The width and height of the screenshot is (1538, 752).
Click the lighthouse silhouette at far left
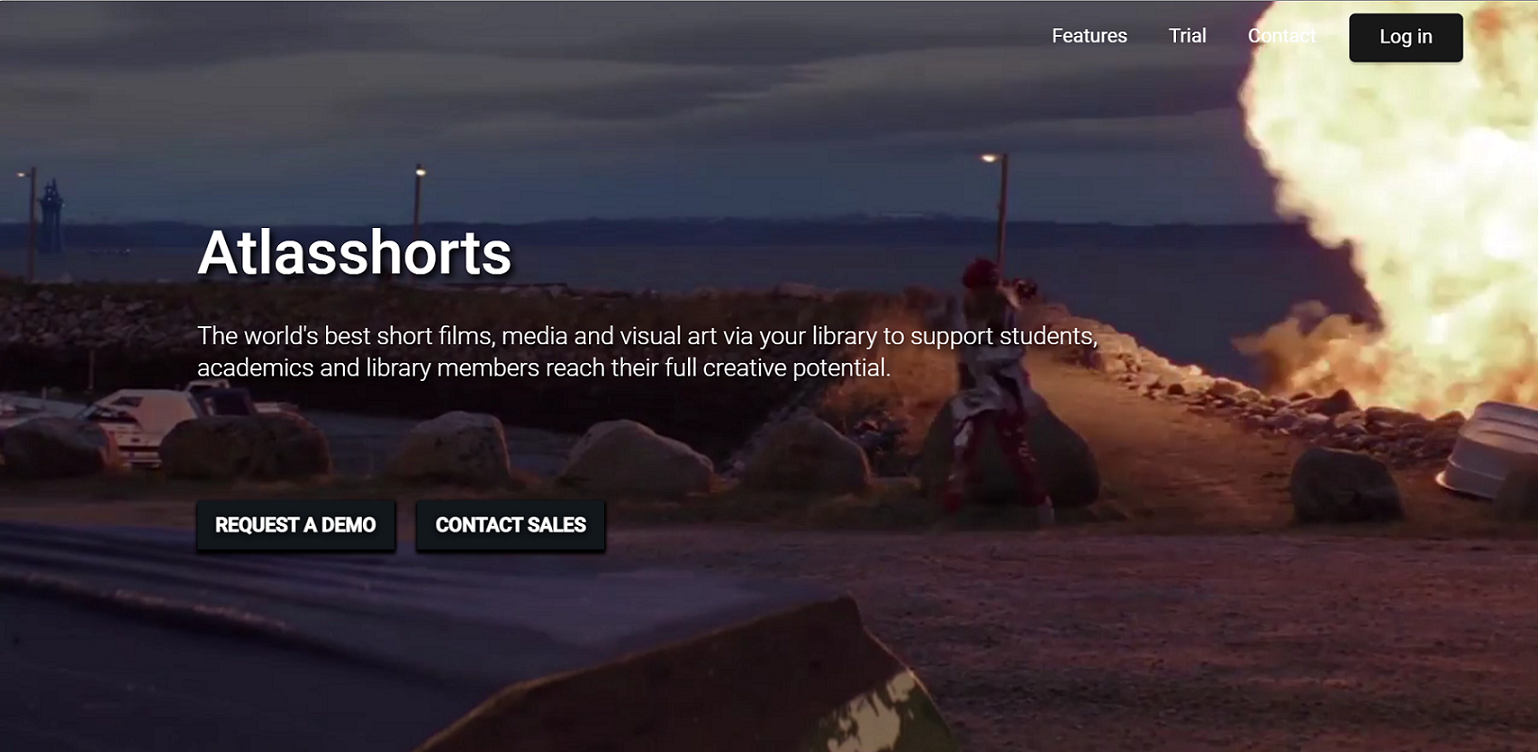tap(50, 215)
